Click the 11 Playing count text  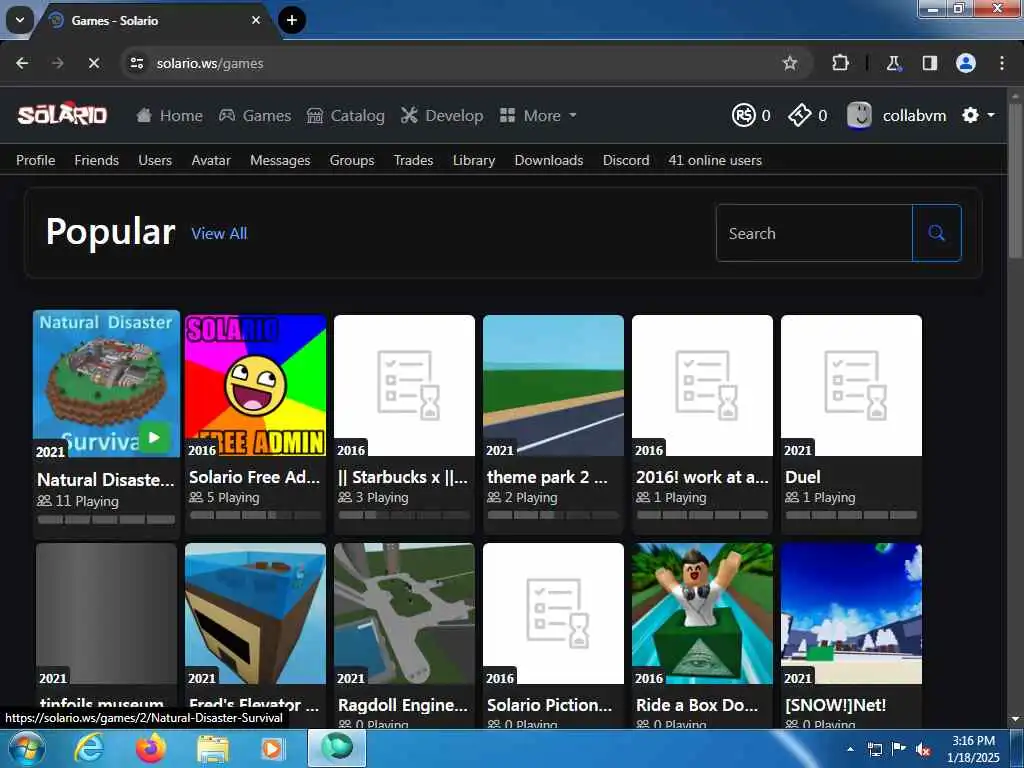[87, 501]
